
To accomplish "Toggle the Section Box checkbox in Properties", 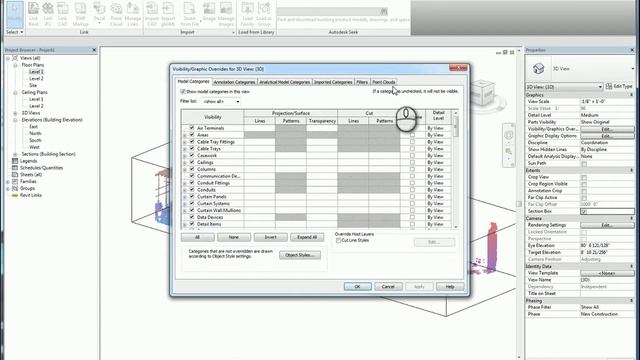I will [x=584, y=211].
